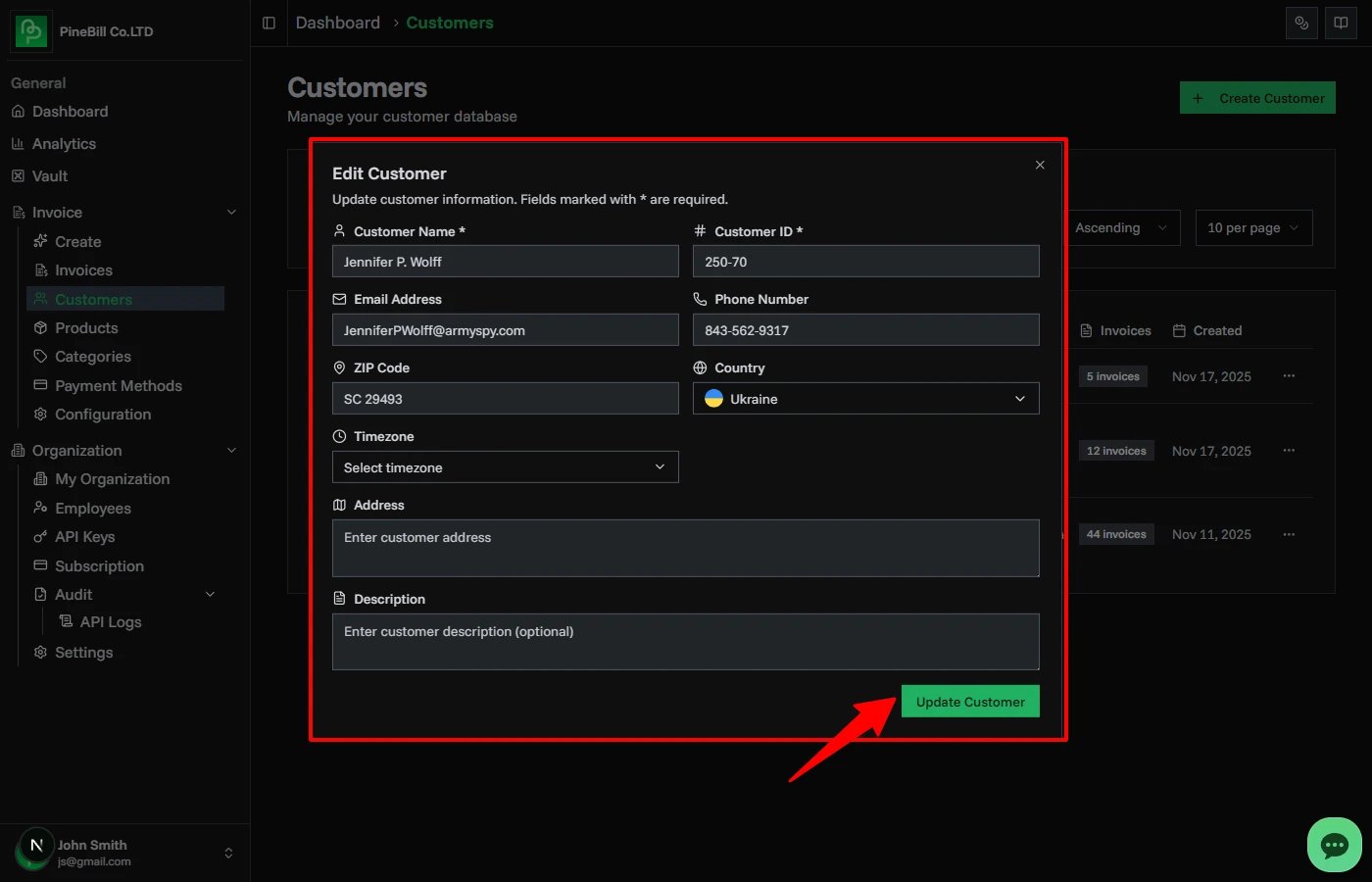Screen dimensions: 1372x882
Task: Open the currency switcher icon in header
Action: tap(1301, 23)
